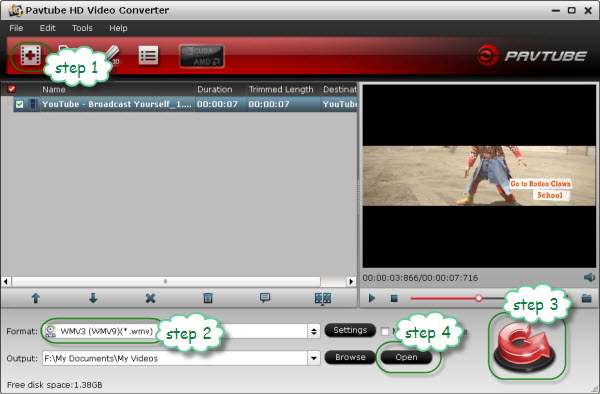Click the Browse button
600x394 pixels.
pos(350,357)
